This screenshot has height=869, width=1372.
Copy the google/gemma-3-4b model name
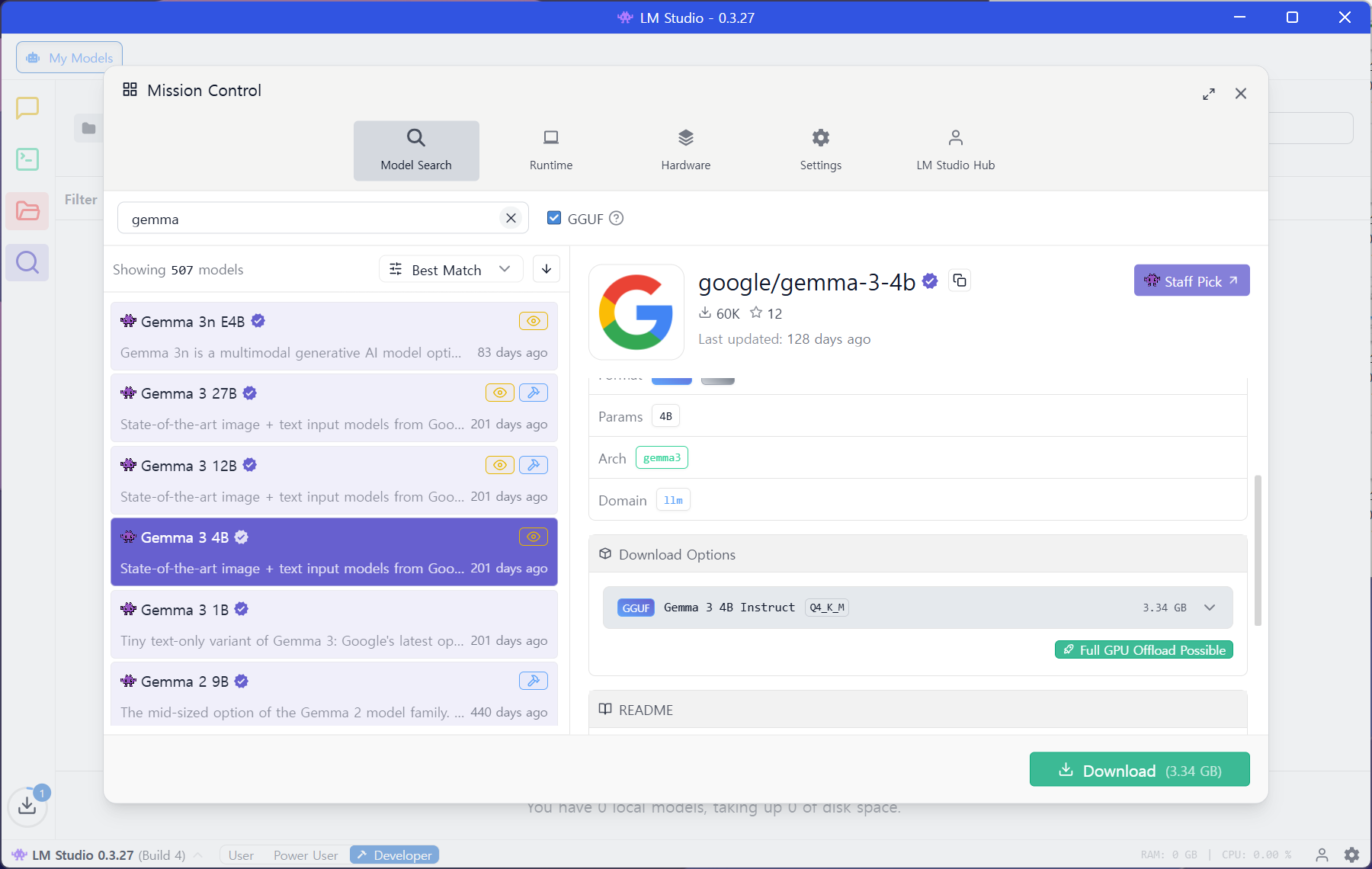pos(960,281)
